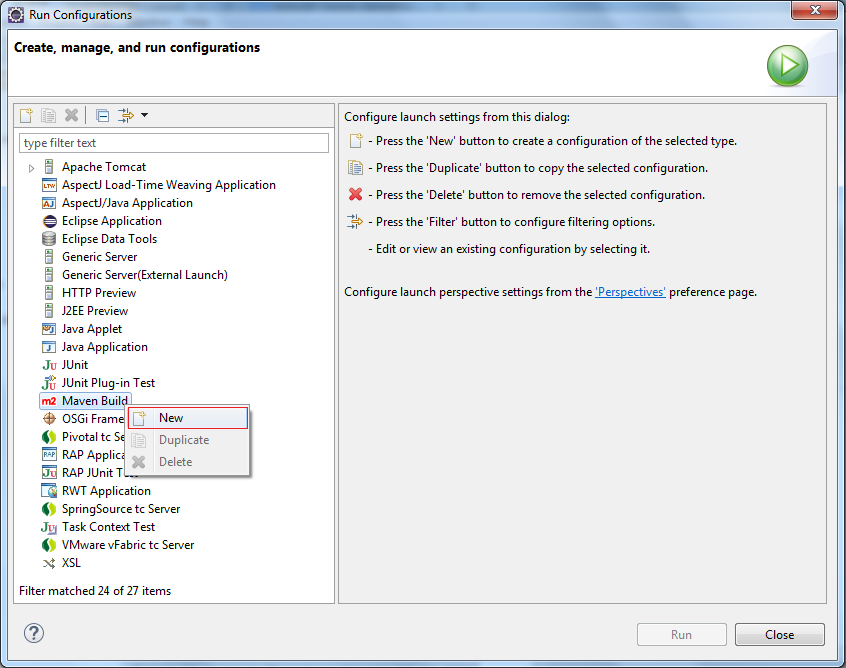Focus the type filter text field
Image resolution: width=846 pixels, height=668 pixels.
[x=174, y=143]
